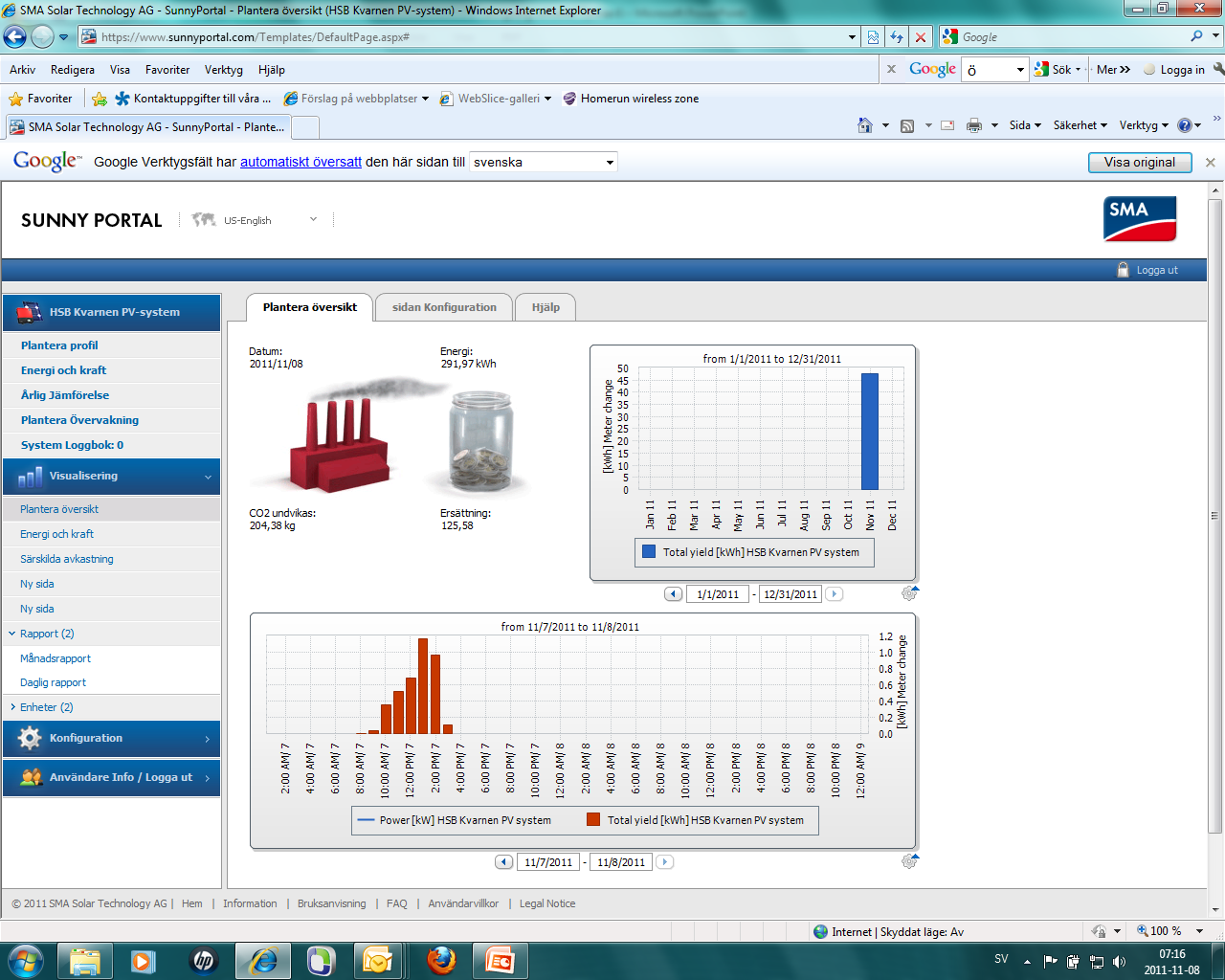Screen dimensions: 1225x980
Task: Click the browser Back arrow button
Action: pos(14,37)
